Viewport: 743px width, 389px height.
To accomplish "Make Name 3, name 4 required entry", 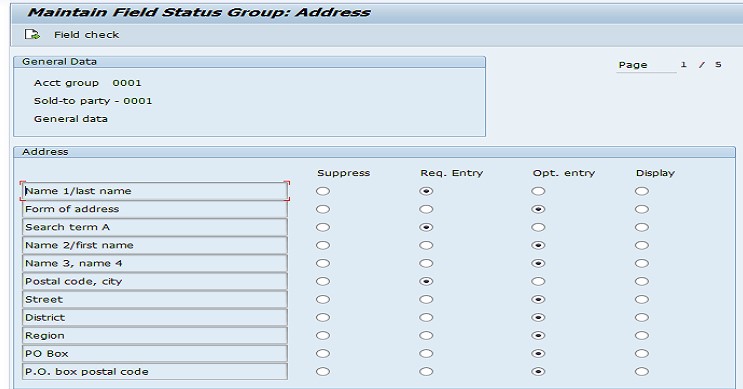I will pyautogui.click(x=426, y=263).
